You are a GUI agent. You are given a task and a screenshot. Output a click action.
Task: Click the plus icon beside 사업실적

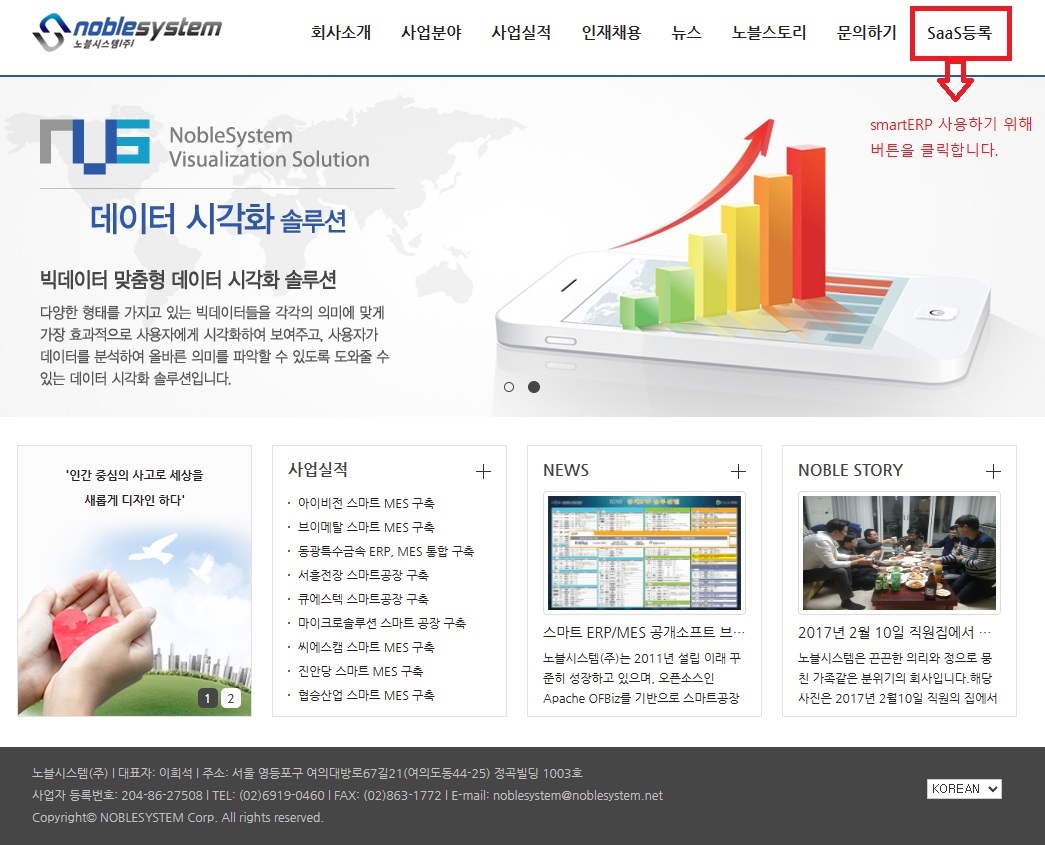point(483,471)
